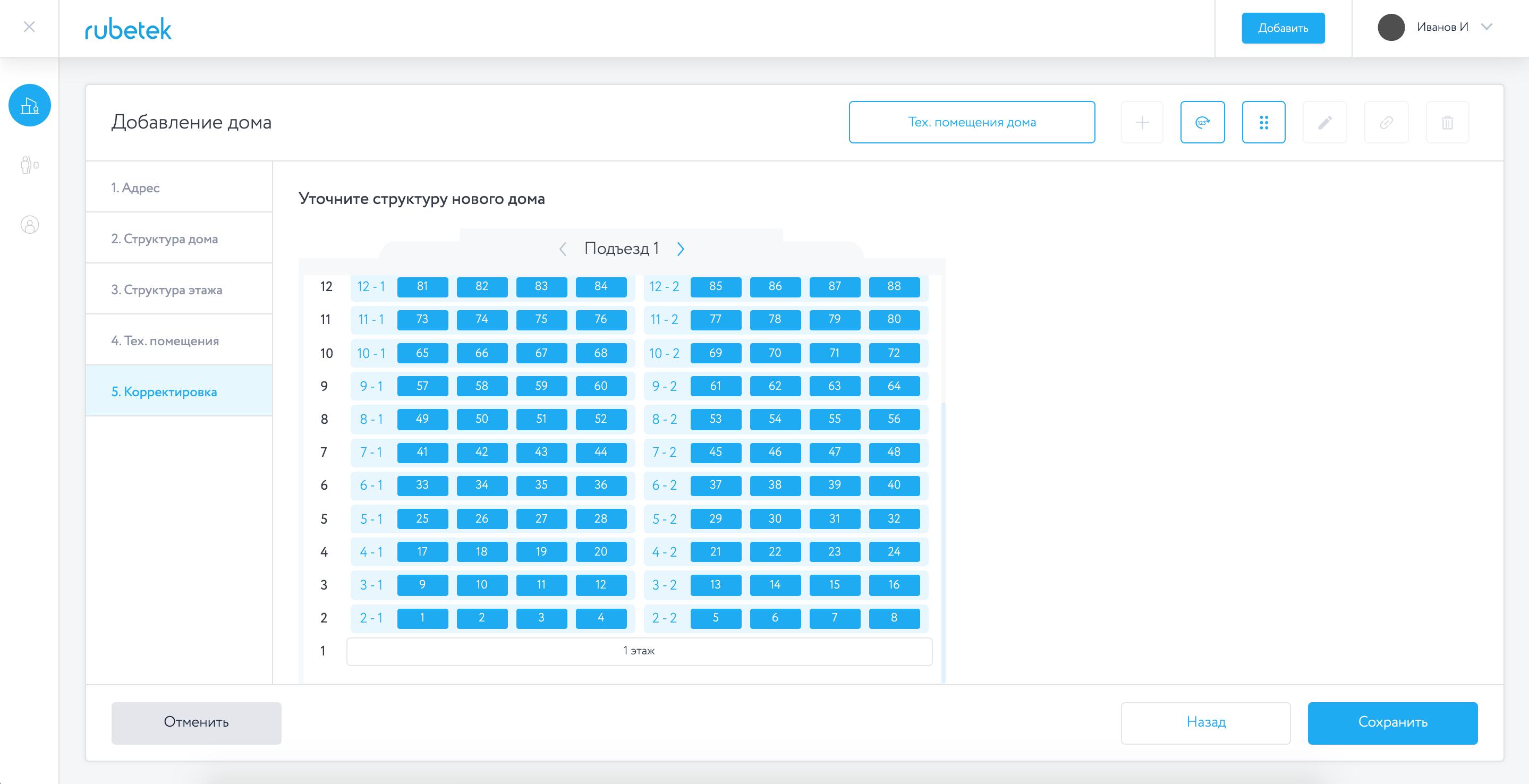Select apartment 76
The width and height of the screenshot is (1529, 784).
point(601,319)
